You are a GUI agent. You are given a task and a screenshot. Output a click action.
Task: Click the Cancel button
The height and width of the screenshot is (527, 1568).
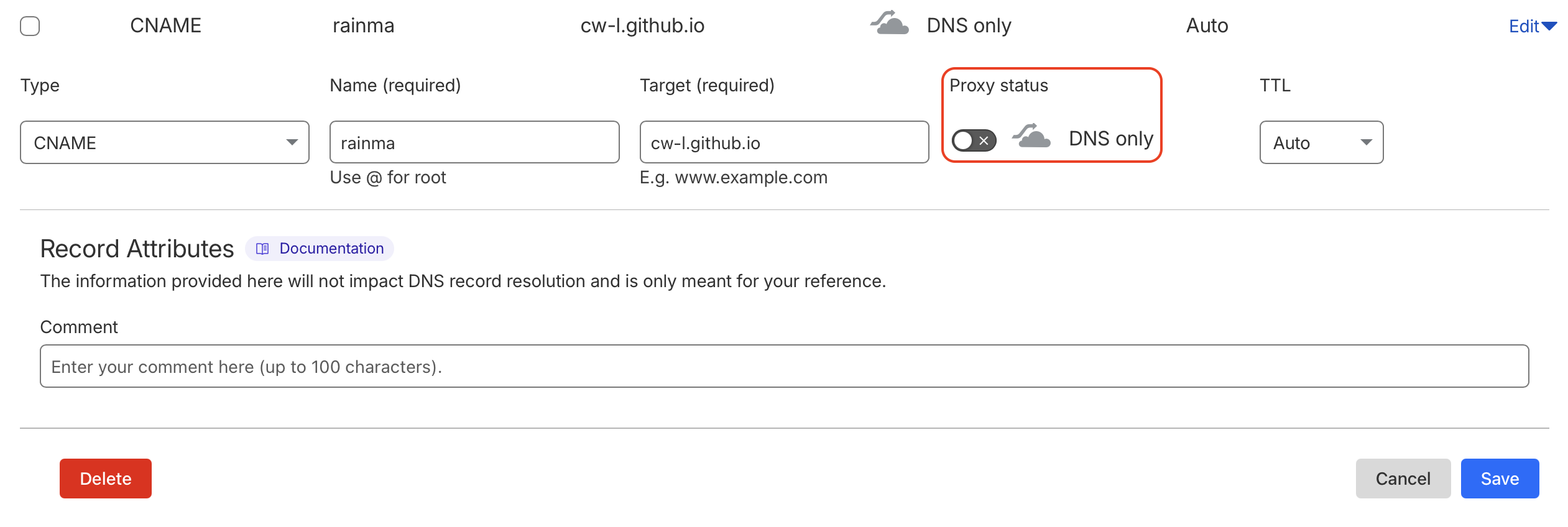pos(1403,479)
